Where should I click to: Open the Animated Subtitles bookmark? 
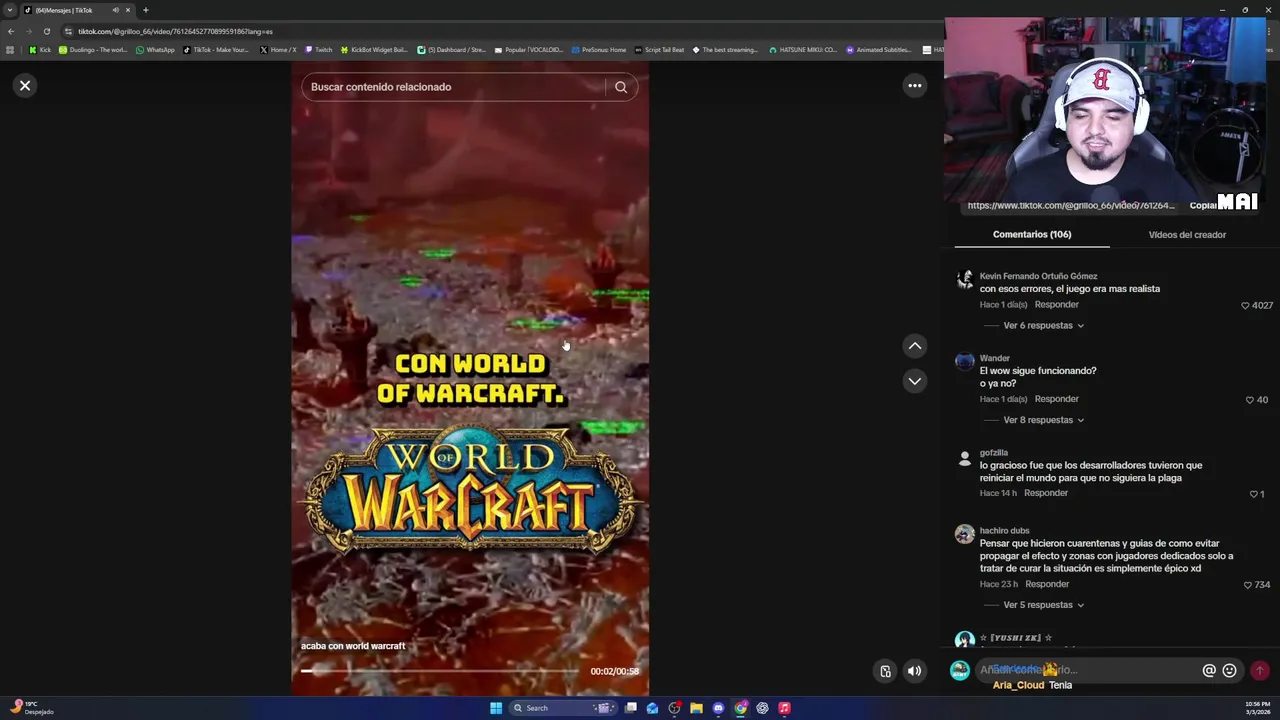coord(878,50)
